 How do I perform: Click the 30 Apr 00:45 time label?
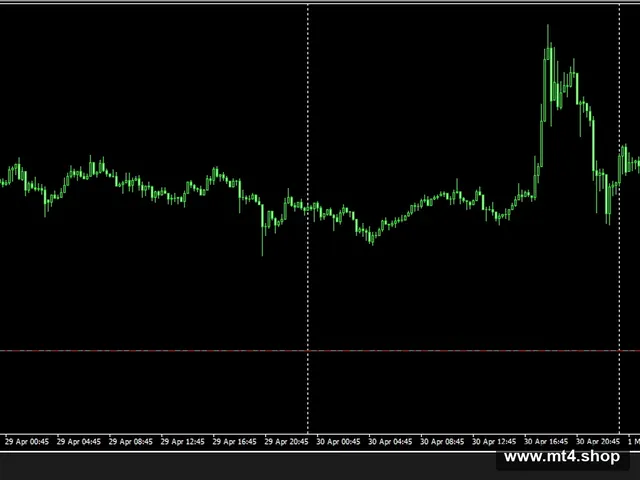coord(338,442)
